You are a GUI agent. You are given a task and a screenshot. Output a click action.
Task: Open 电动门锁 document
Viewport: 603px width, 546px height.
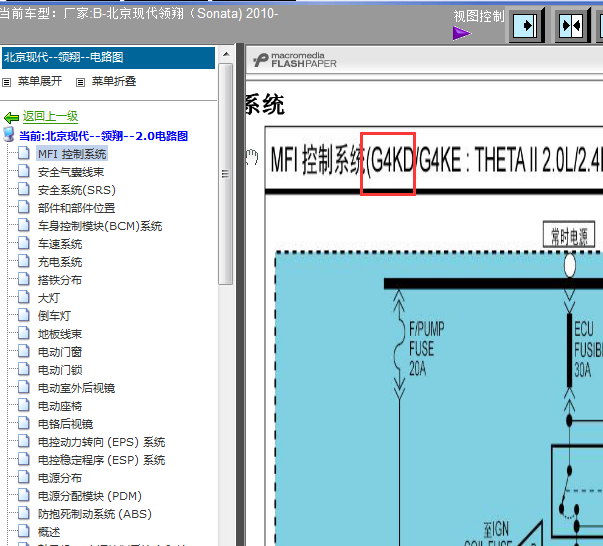pyautogui.click(x=60, y=370)
